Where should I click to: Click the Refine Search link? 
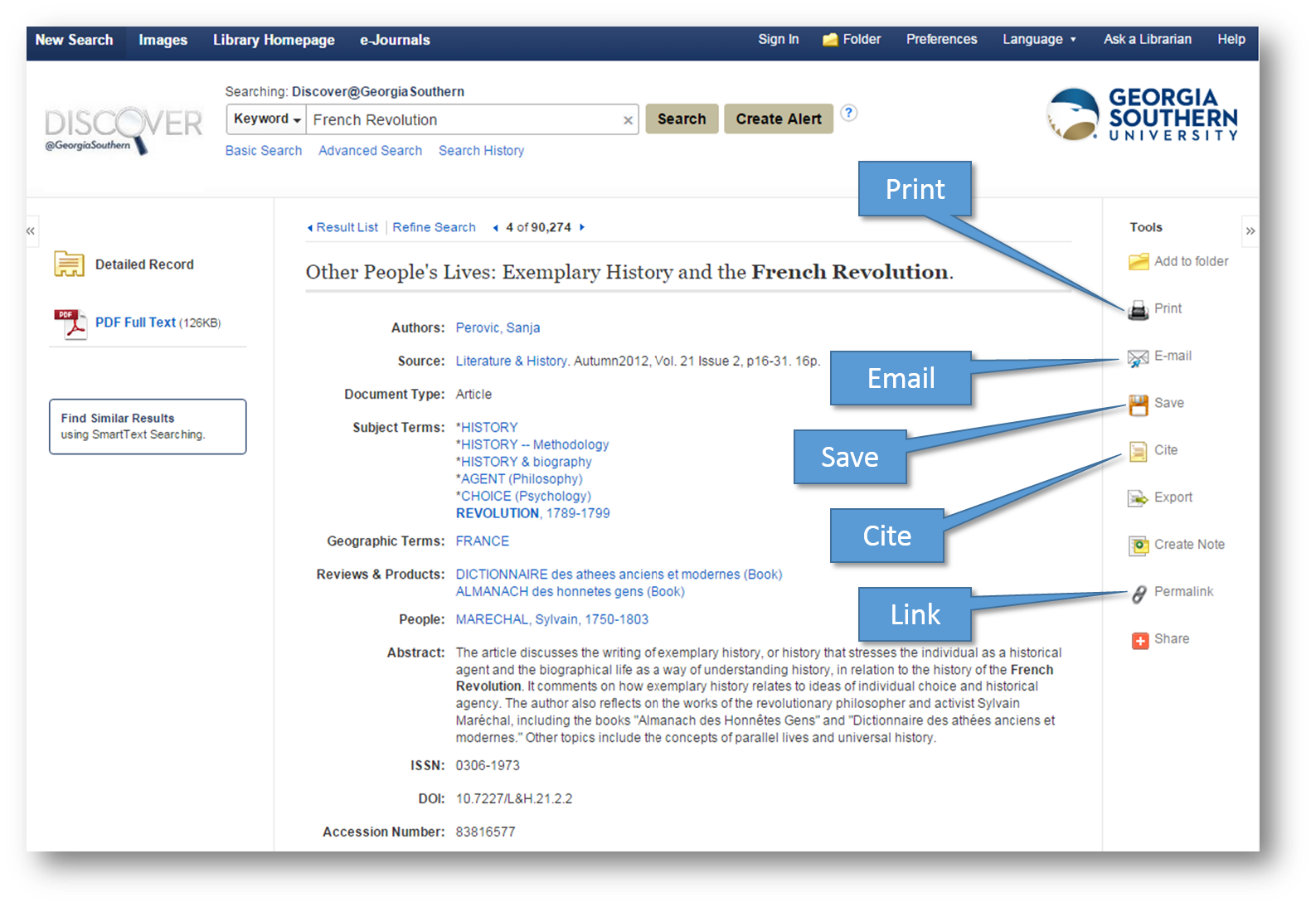tap(434, 227)
